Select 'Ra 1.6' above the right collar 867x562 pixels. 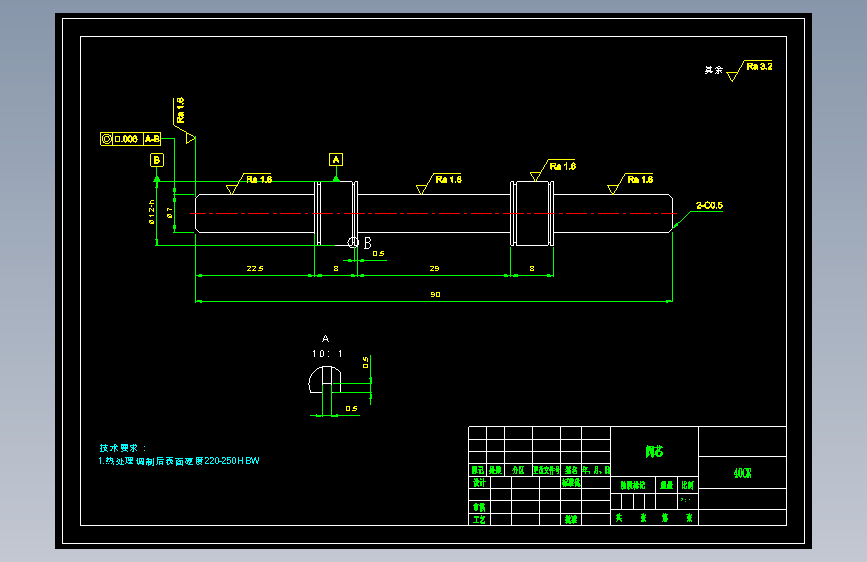point(562,166)
